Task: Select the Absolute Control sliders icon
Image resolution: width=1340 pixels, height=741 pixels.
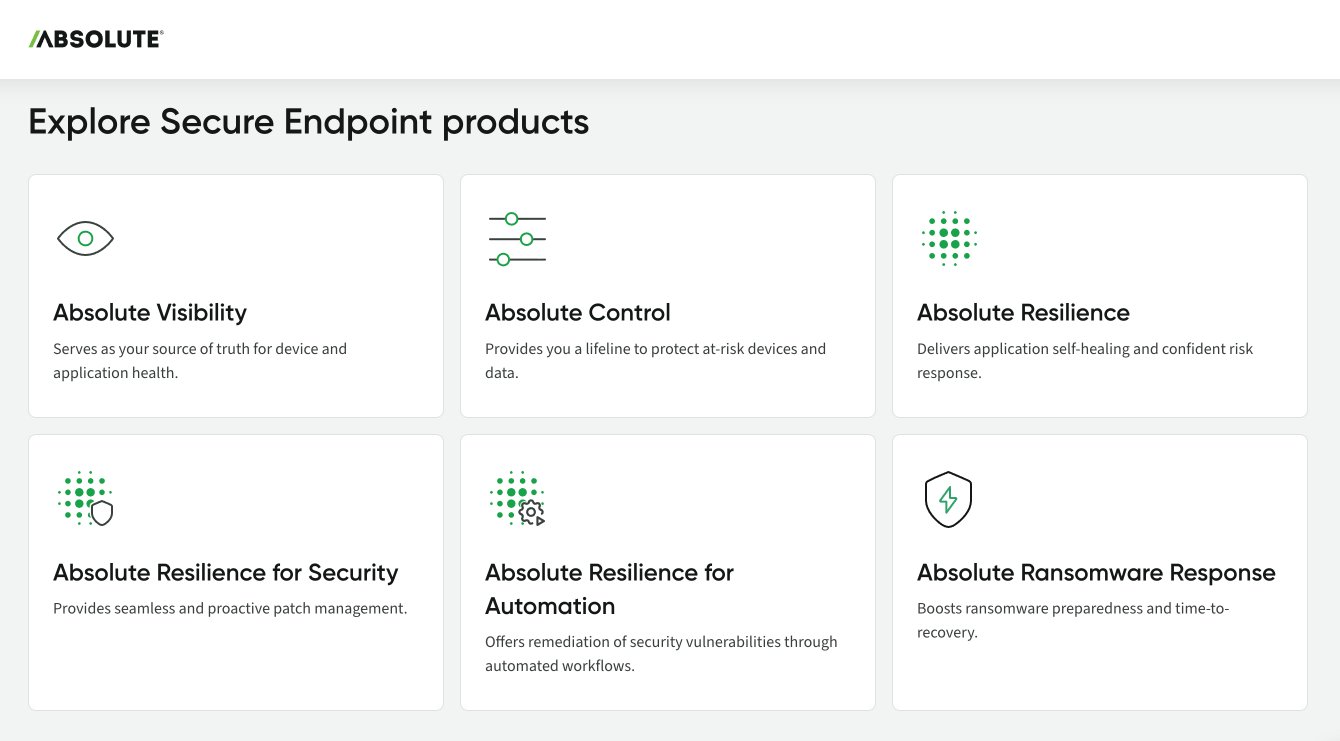Action: [x=517, y=237]
